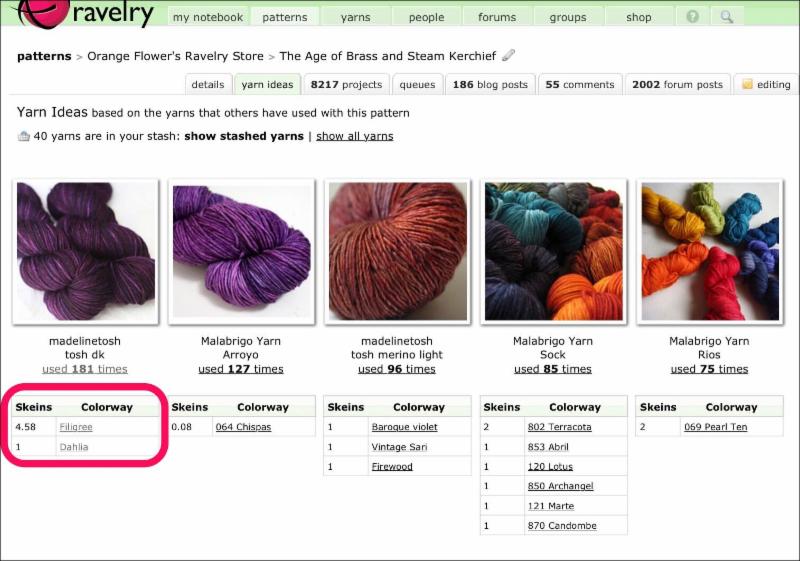Click the show all yarns link
Screen dimensions: 800x561
pyautogui.click(x=355, y=136)
